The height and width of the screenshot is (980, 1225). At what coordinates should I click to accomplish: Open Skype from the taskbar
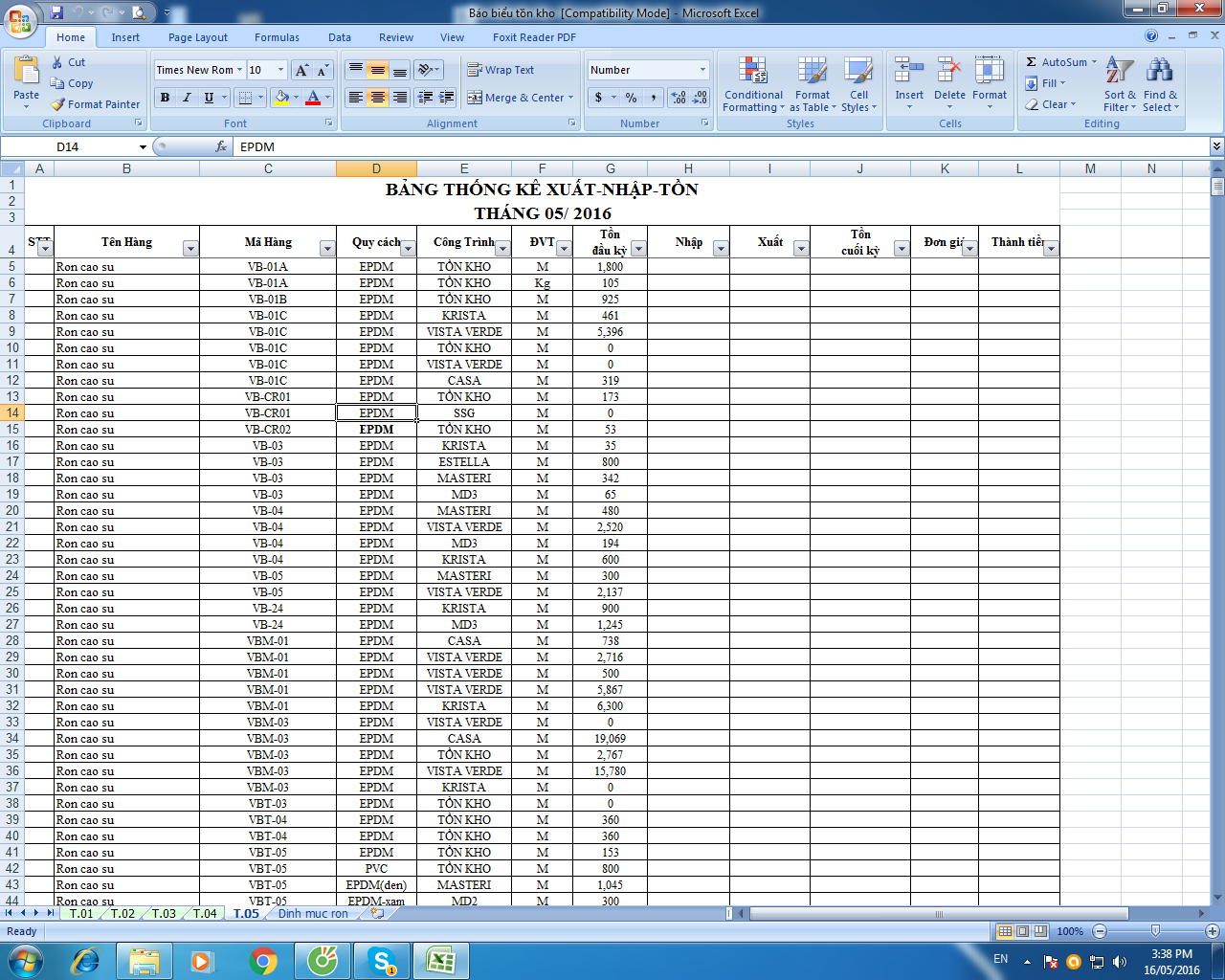pyautogui.click(x=382, y=960)
